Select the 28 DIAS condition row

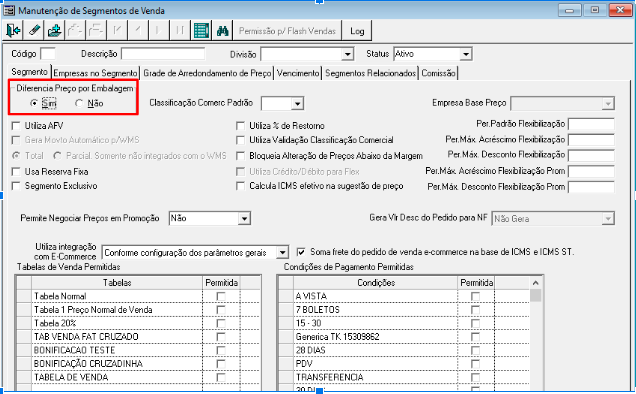[x=404, y=350]
